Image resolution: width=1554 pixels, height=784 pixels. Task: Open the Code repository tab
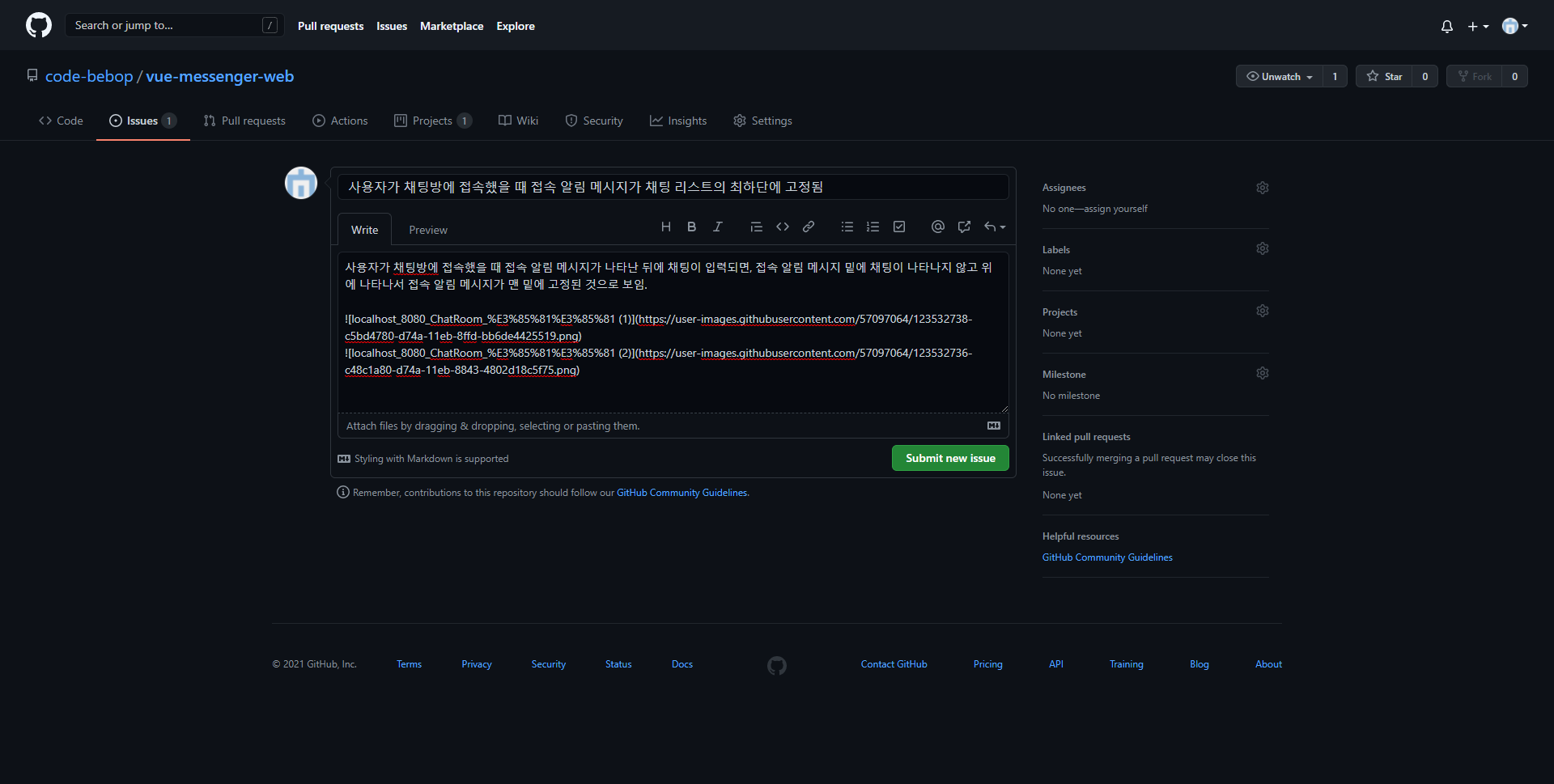(x=61, y=121)
